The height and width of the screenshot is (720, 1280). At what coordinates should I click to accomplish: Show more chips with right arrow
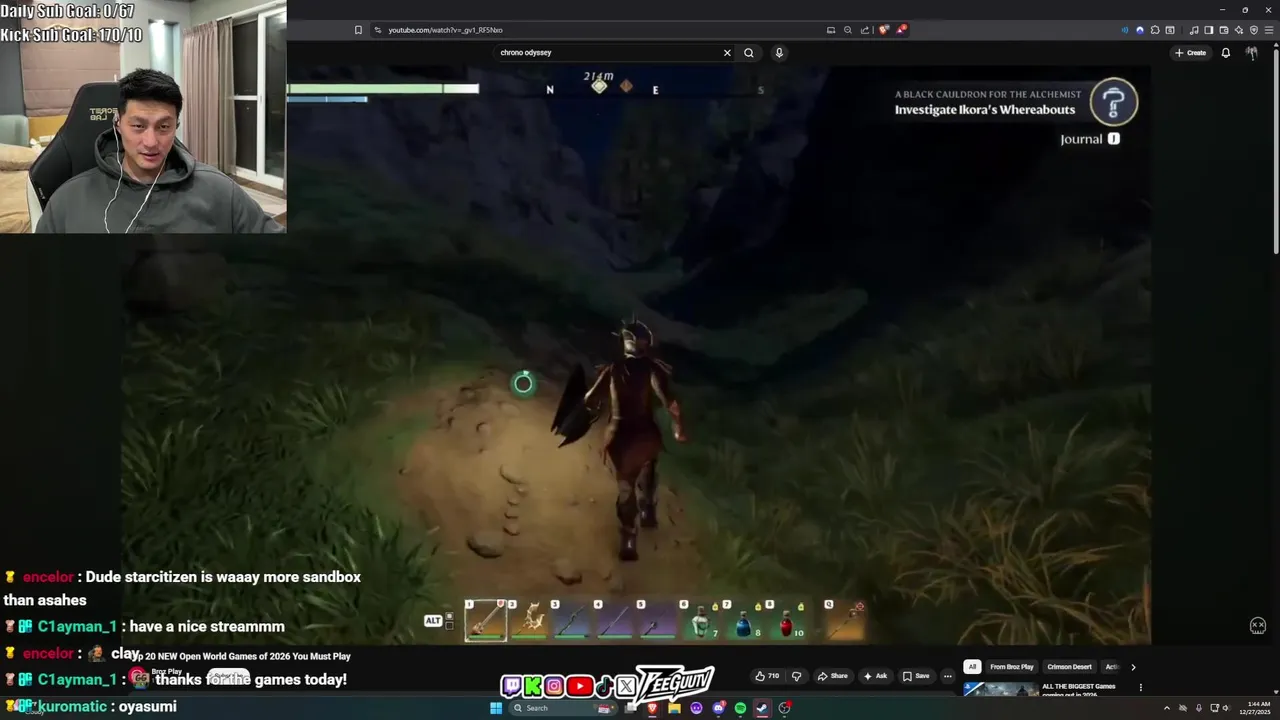pyautogui.click(x=1133, y=667)
